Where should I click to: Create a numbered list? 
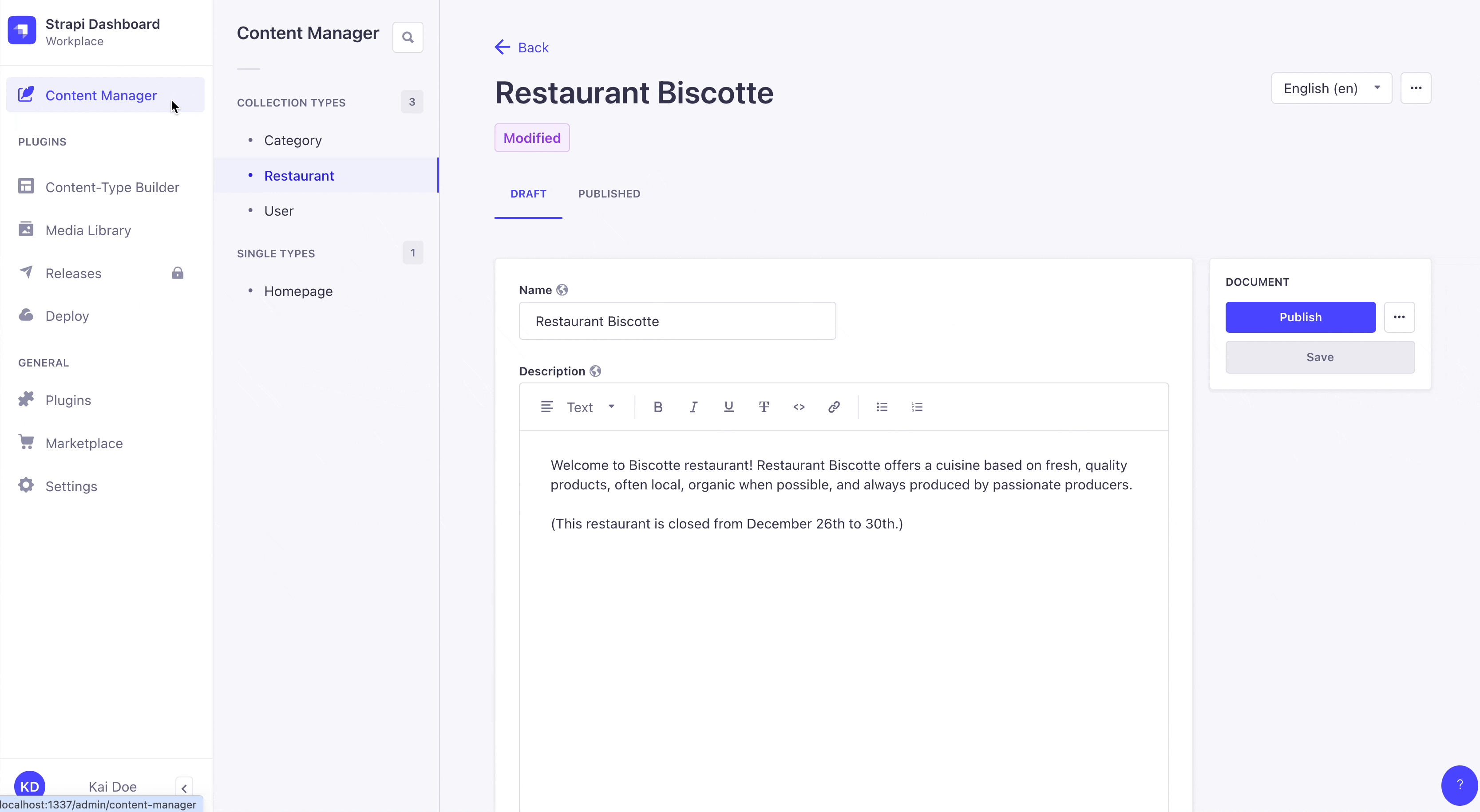[x=917, y=407]
